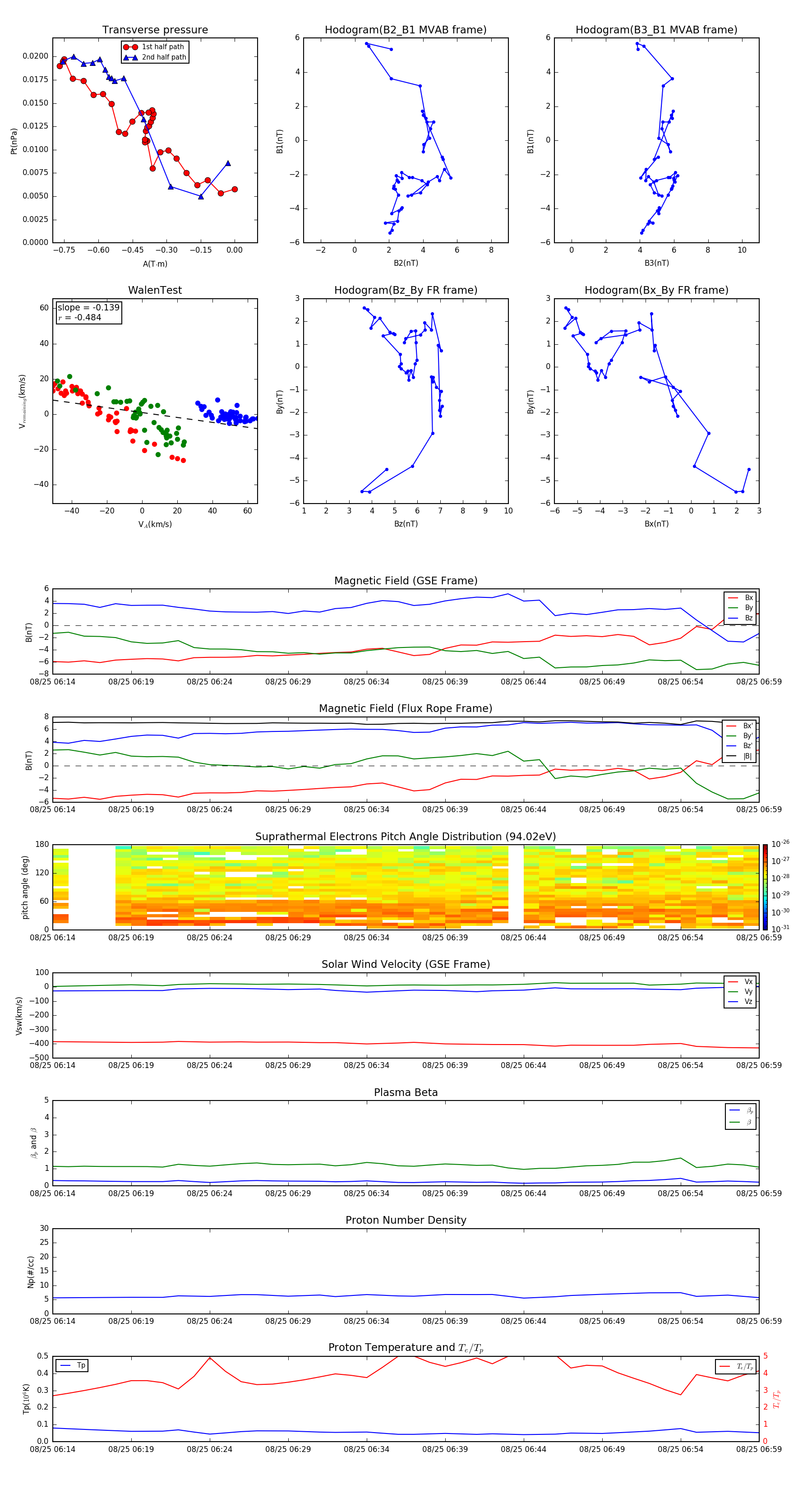Image resolution: width=812 pixels, height=1489 pixels.
Task: Click the 'pitch angle (deg)' axis label
Action: pos(25,887)
